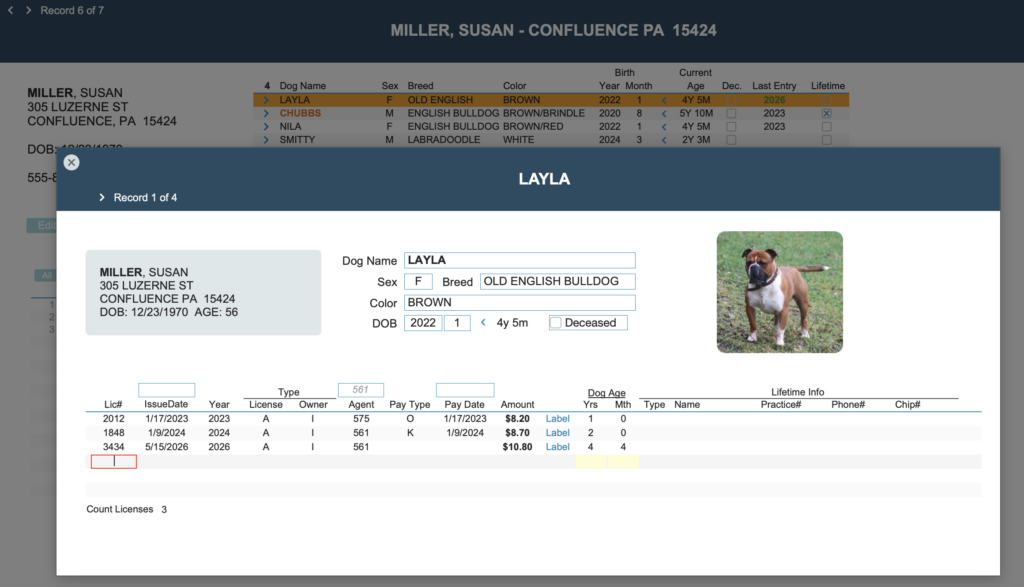
Task: Close the LAYLA dog detail popup
Action: click(x=72, y=163)
